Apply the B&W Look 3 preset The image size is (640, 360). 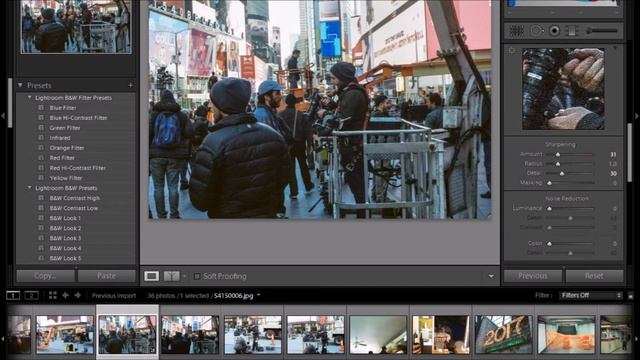click(65, 238)
